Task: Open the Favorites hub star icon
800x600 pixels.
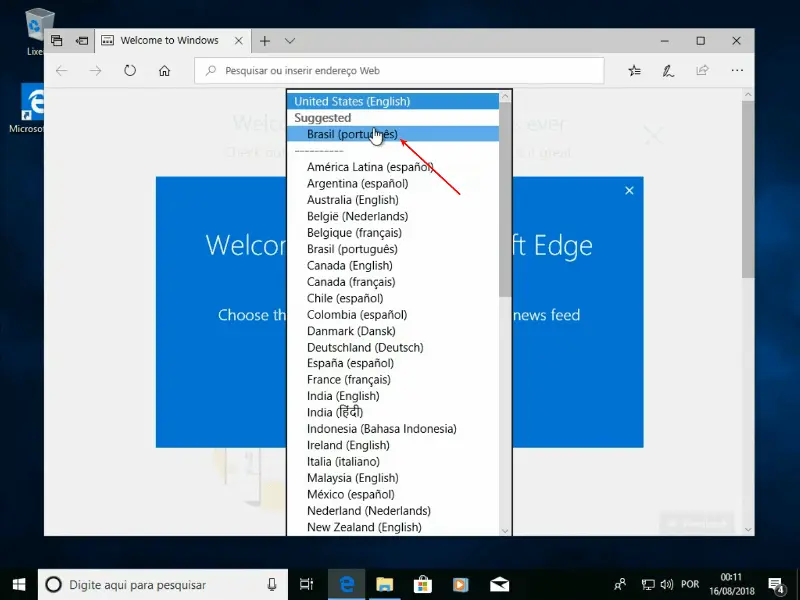Action: pos(634,70)
